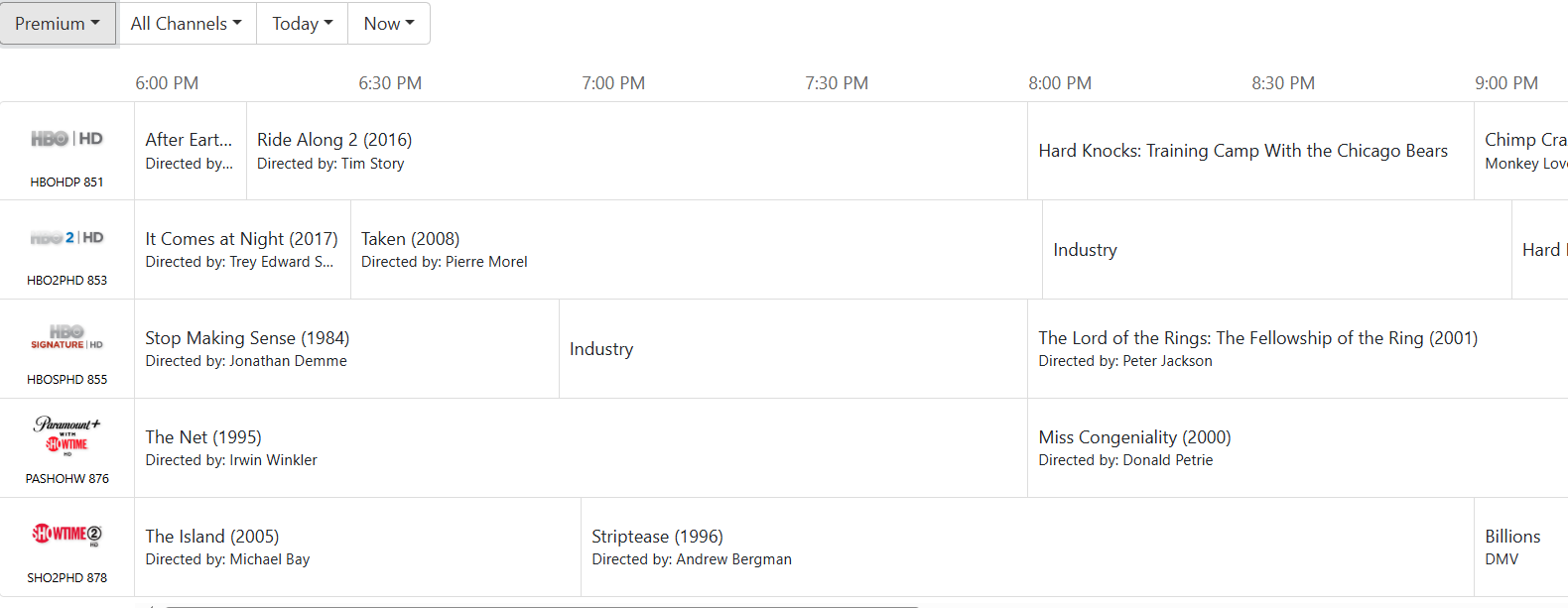This screenshot has width=1568, height=608.
Task: Click the HBO HD channel logo
Action: [x=66, y=139]
